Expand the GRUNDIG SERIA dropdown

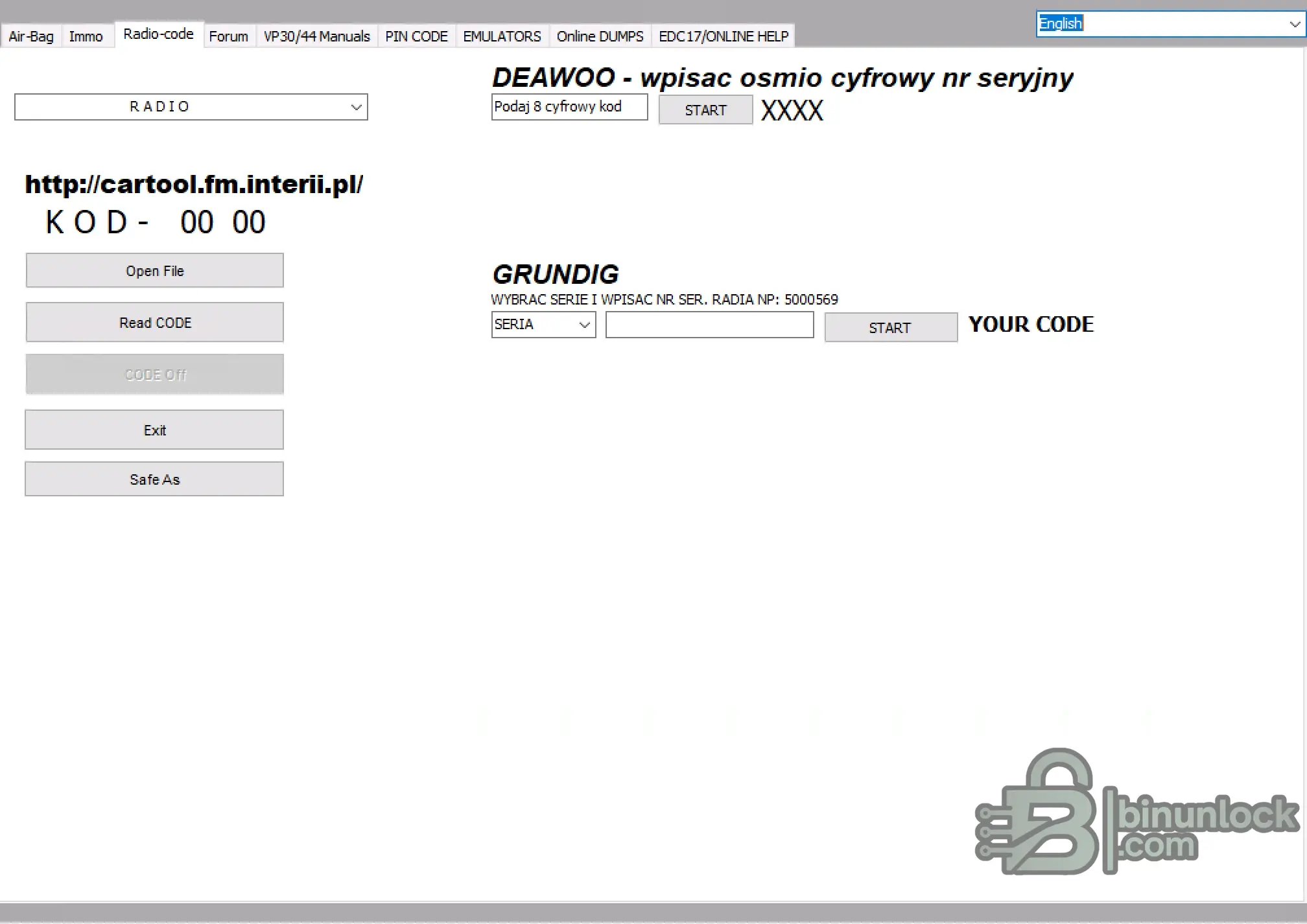coord(543,325)
